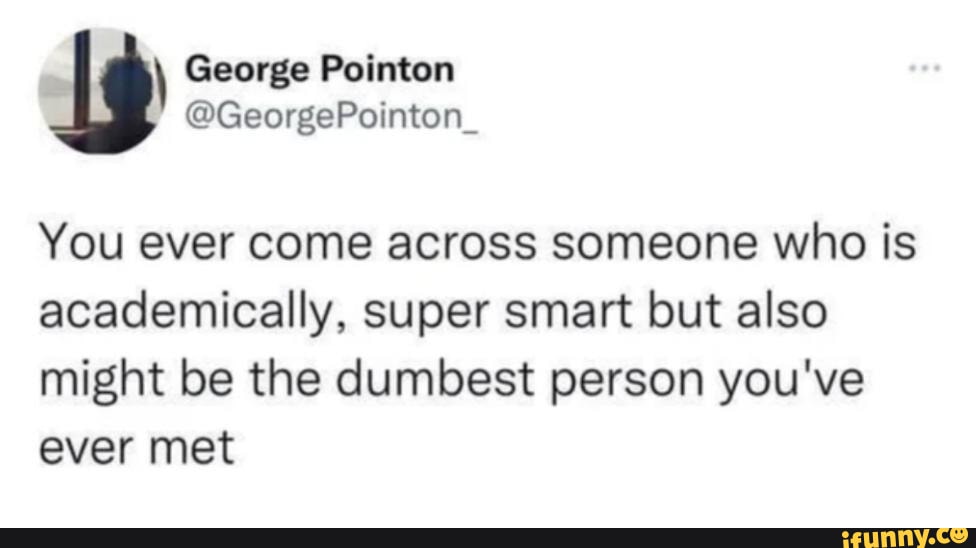Click the words 'super smart' in tweet
This screenshot has width=976, height=548.
point(497,313)
